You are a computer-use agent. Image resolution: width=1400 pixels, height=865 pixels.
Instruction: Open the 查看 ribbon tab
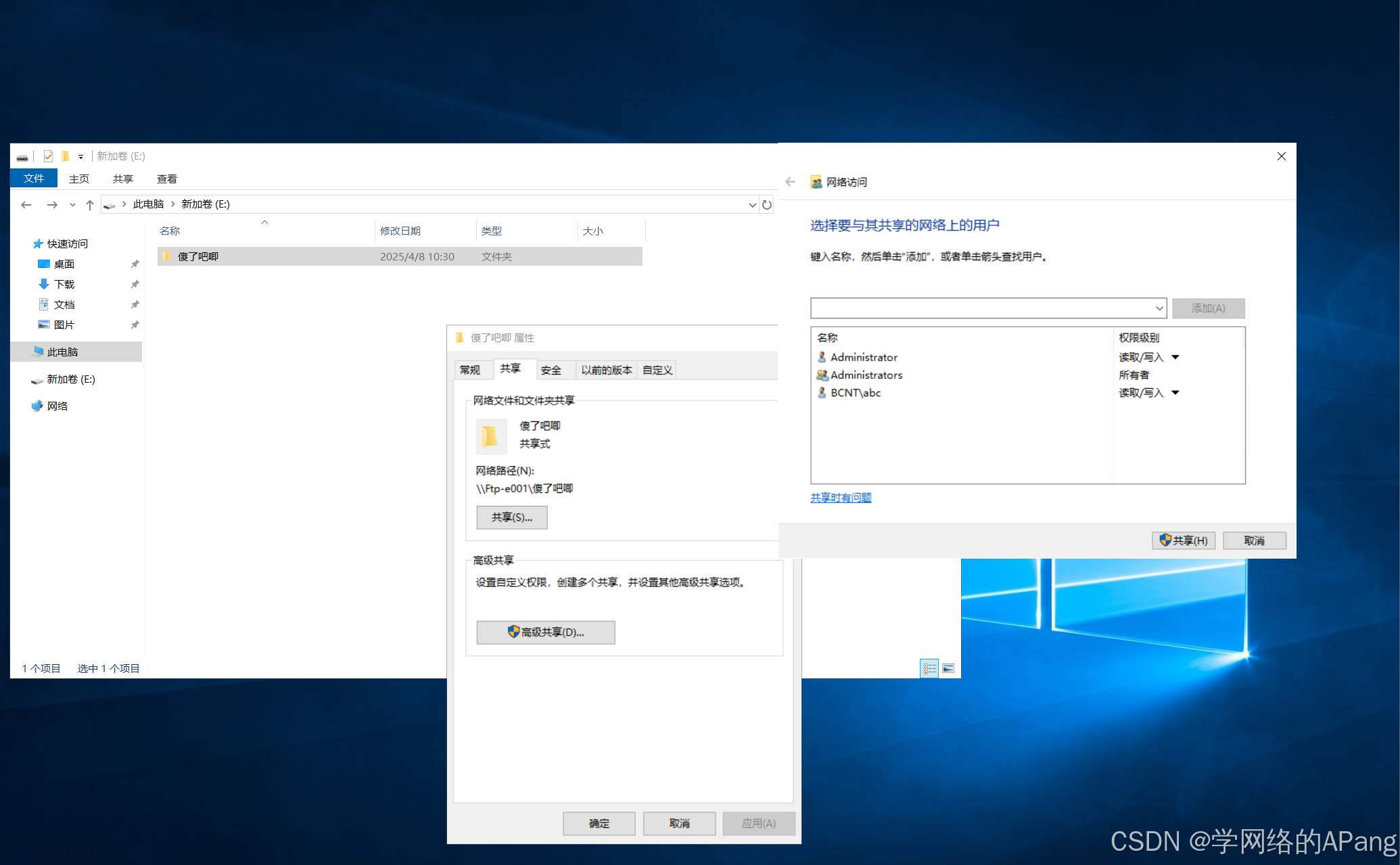click(166, 179)
